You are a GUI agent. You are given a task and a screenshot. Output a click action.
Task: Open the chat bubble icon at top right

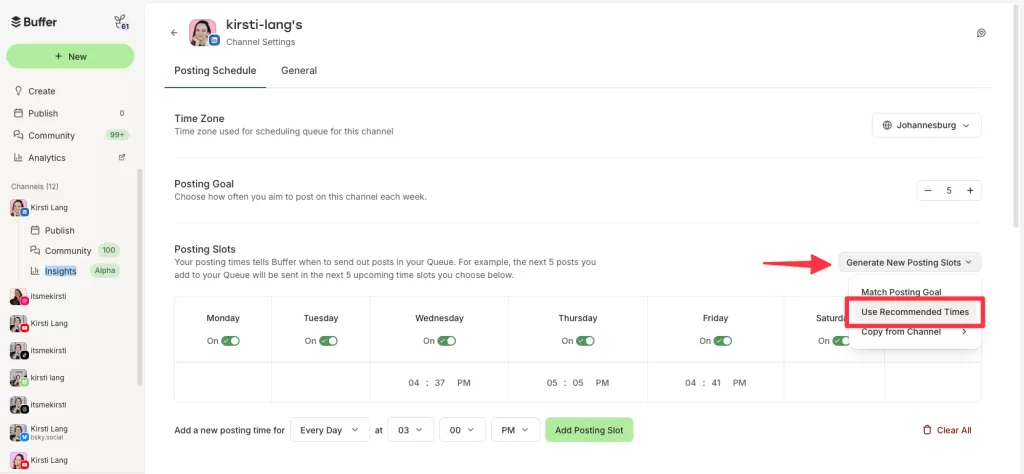[981, 33]
